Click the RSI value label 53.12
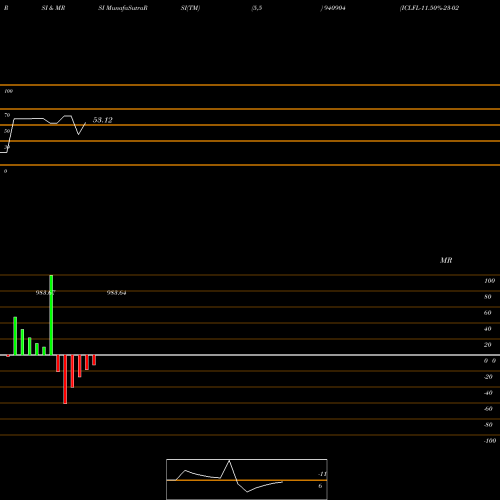500x500 pixels. point(103,120)
